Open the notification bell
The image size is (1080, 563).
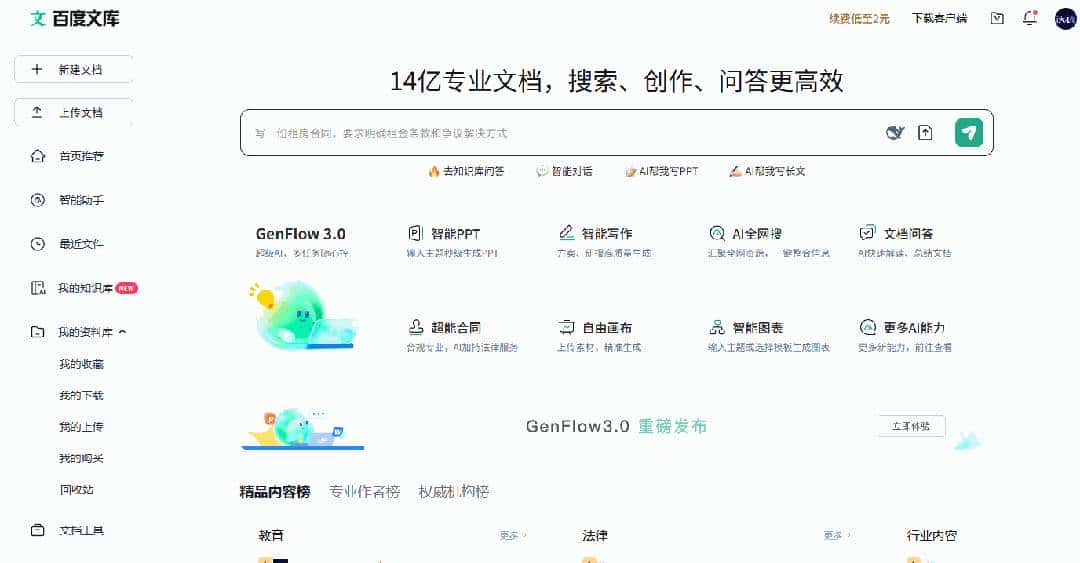(x=1030, y=18)
